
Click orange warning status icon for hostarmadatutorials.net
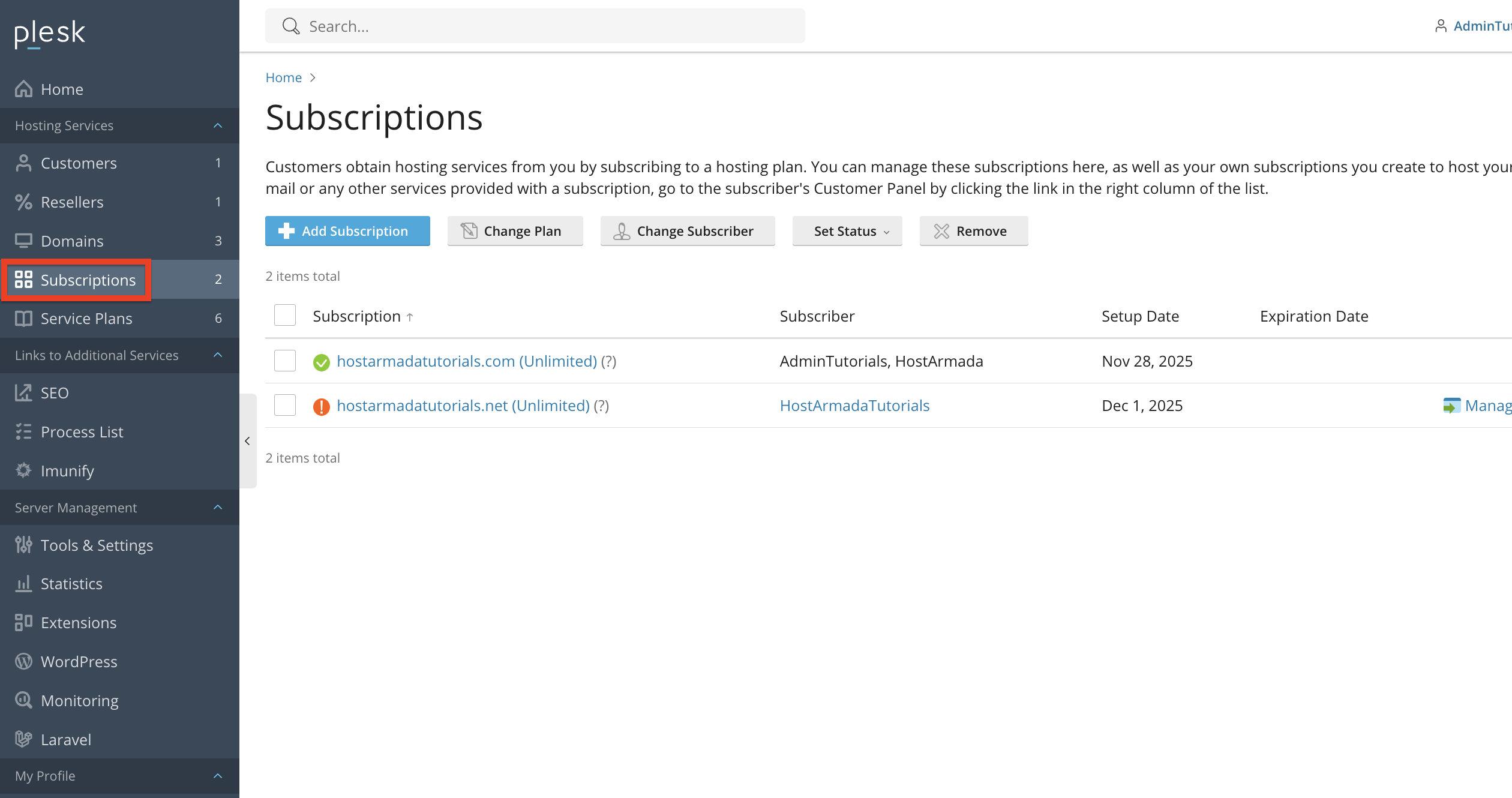322,407
